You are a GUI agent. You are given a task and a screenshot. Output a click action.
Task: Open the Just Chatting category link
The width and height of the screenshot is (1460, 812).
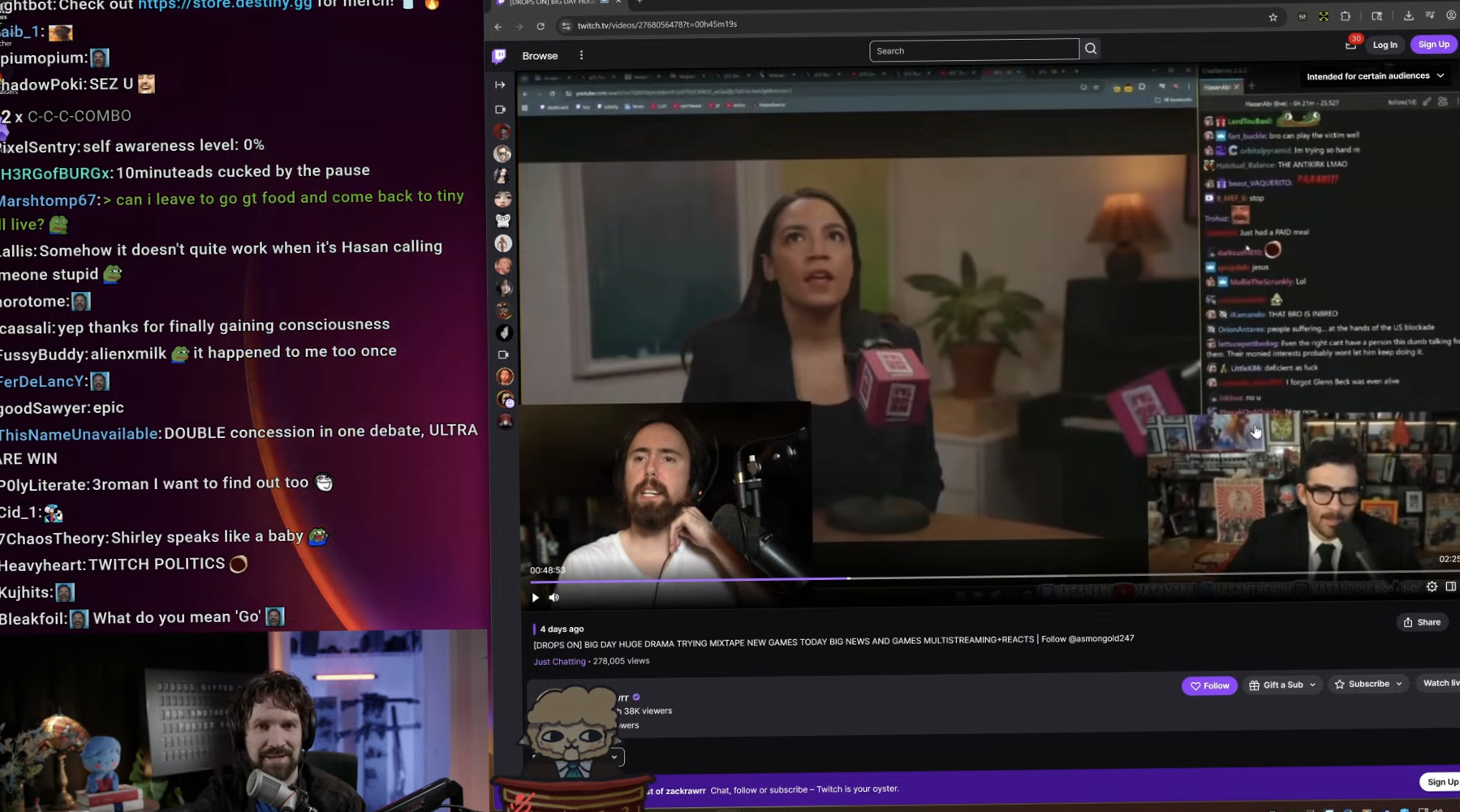click(559, 662)
